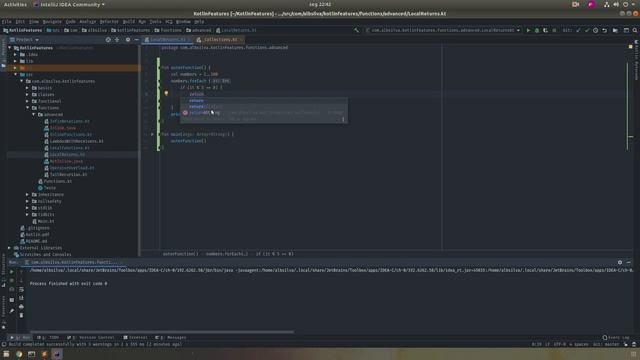Click the Chrome icon in the taskbar
Viewport: 640px width, 360px height.
19,354
